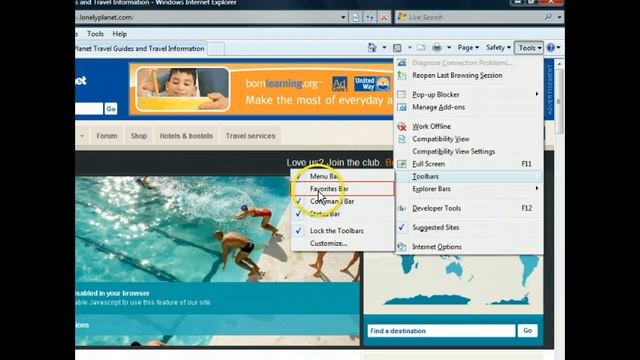Click the Pop-up Blocker icon

coord(402,94)
